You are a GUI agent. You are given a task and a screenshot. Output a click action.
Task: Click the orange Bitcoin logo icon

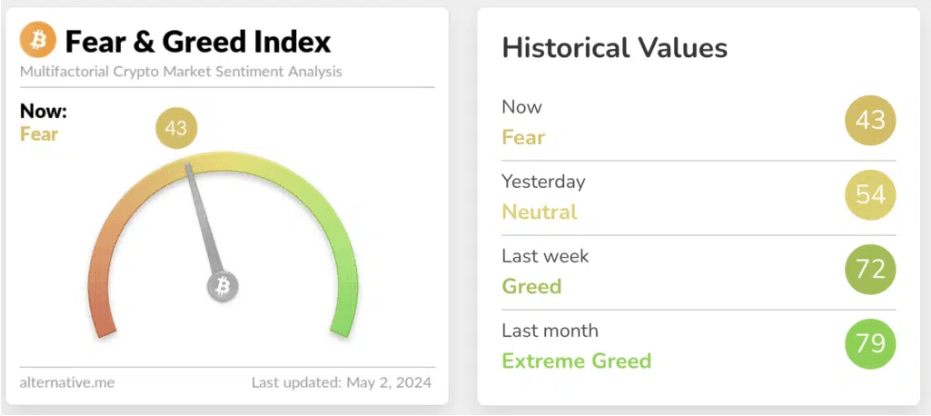click(37, 40)
